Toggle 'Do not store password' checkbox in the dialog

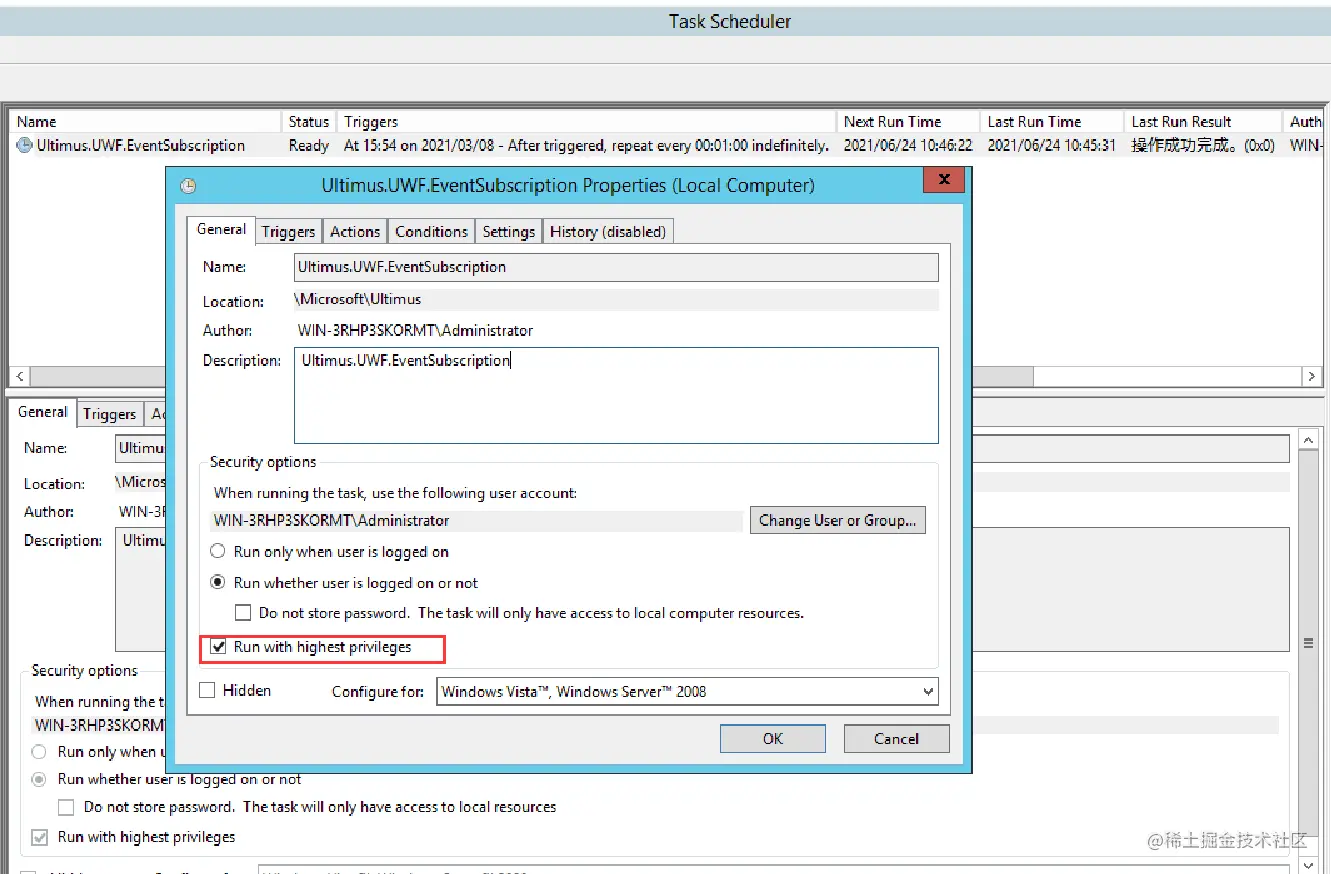(242, 612)
